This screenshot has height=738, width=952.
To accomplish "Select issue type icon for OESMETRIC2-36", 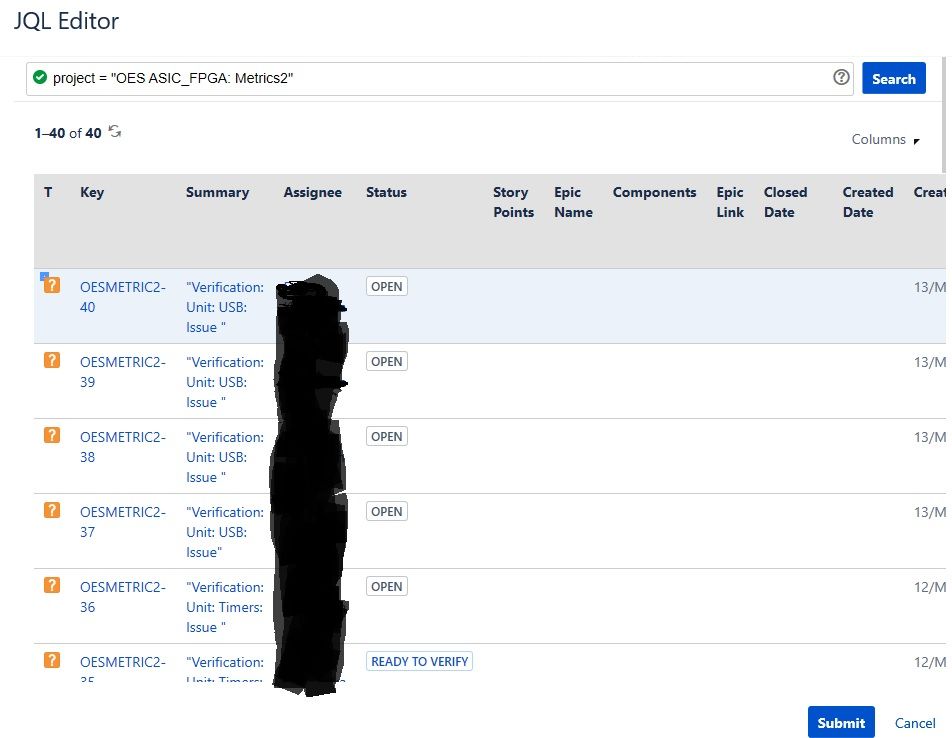I will pyautogui.click(x=52, y=585).
